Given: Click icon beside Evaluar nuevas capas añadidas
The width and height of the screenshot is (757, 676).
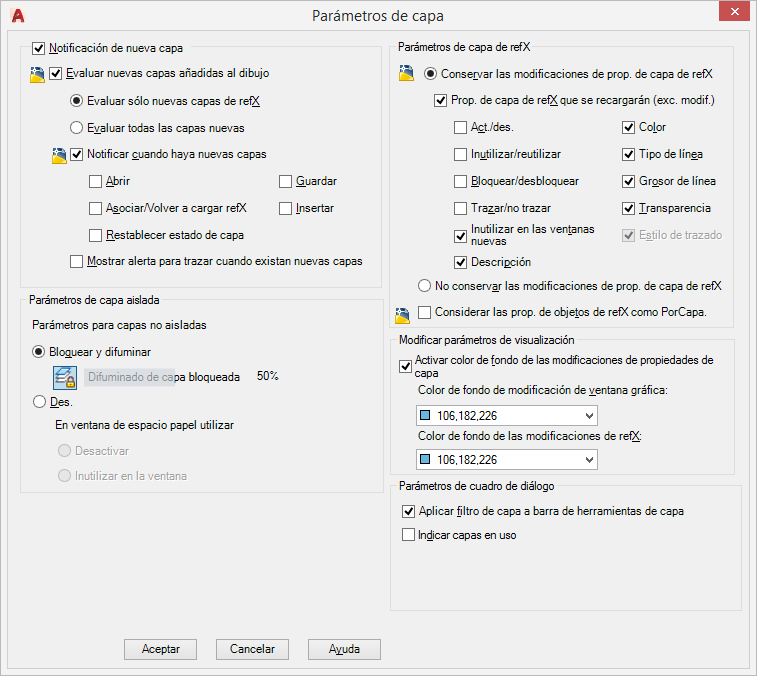Looking at the screenshot, I should [37, 74].
